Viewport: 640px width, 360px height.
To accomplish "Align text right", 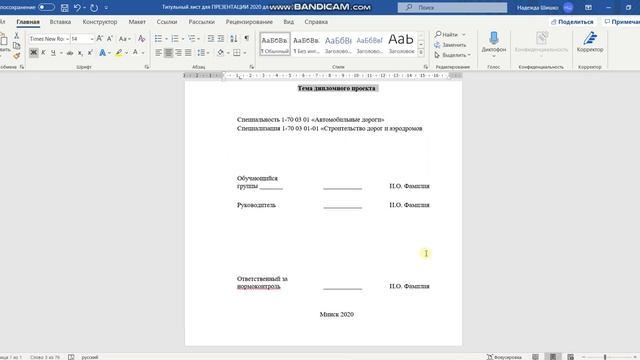I will (x=178, y=53).
